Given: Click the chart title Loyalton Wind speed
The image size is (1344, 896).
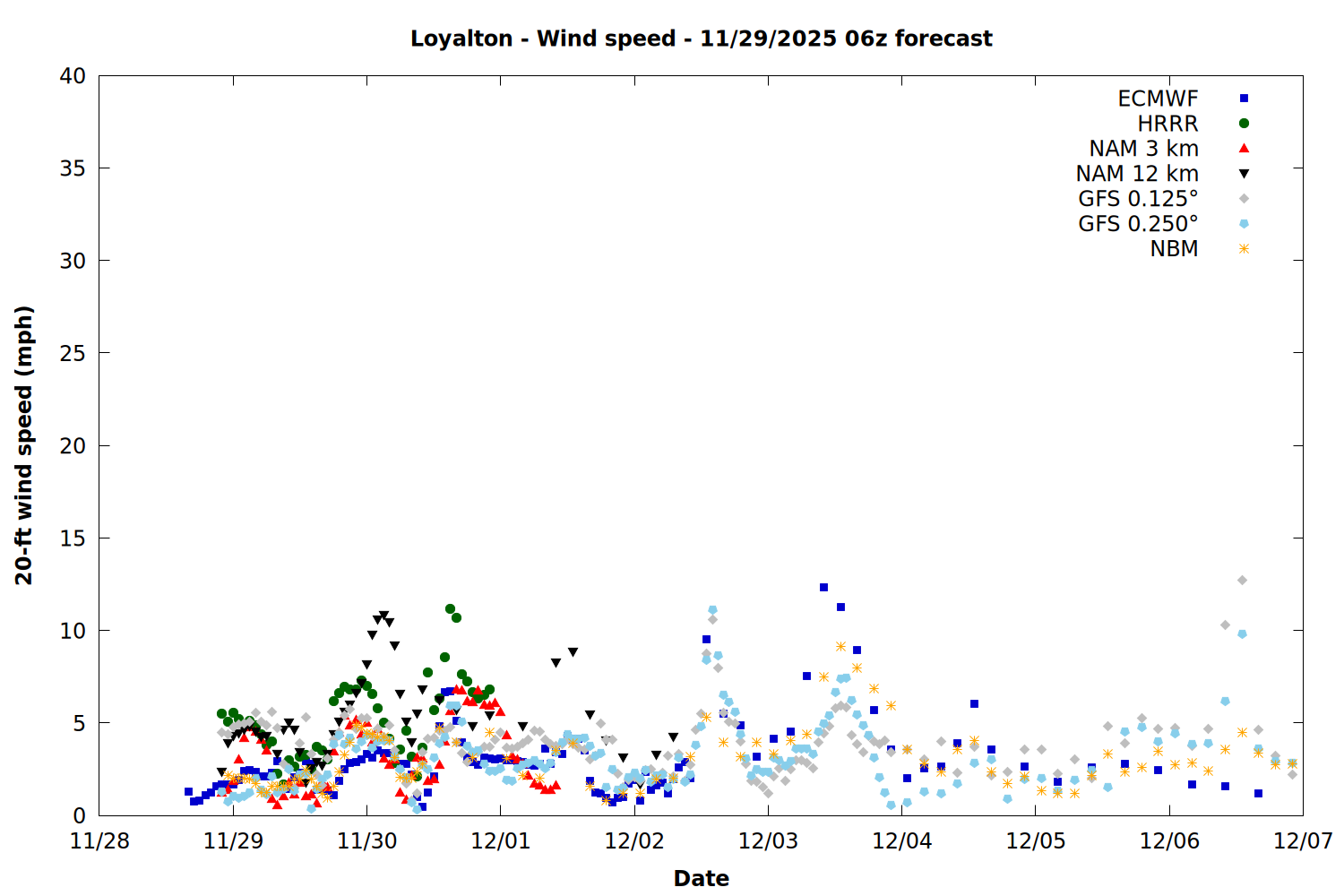Looking at the screenshot, I should [701, 39].
